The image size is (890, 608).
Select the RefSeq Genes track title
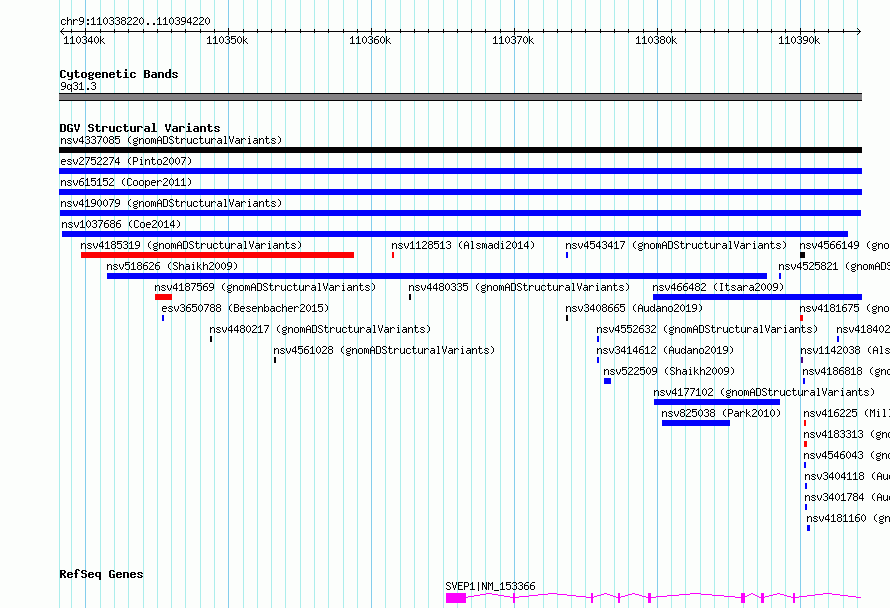click(101, 574)
